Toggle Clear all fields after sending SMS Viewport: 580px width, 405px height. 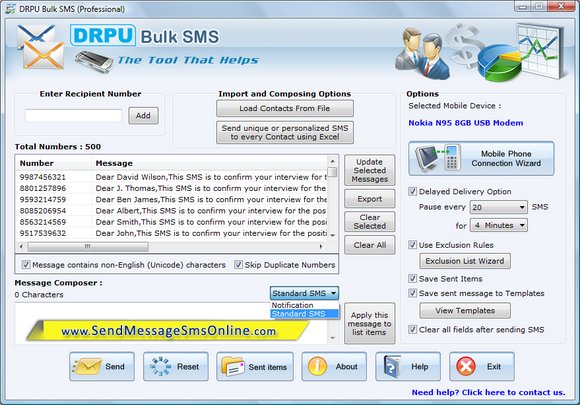412,329
